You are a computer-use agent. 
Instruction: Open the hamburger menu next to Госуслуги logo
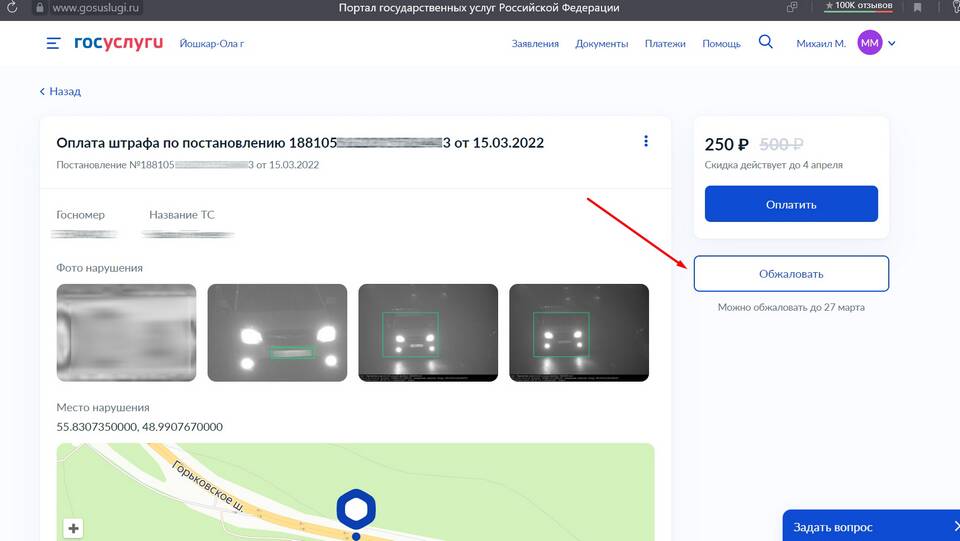point(53,43)
